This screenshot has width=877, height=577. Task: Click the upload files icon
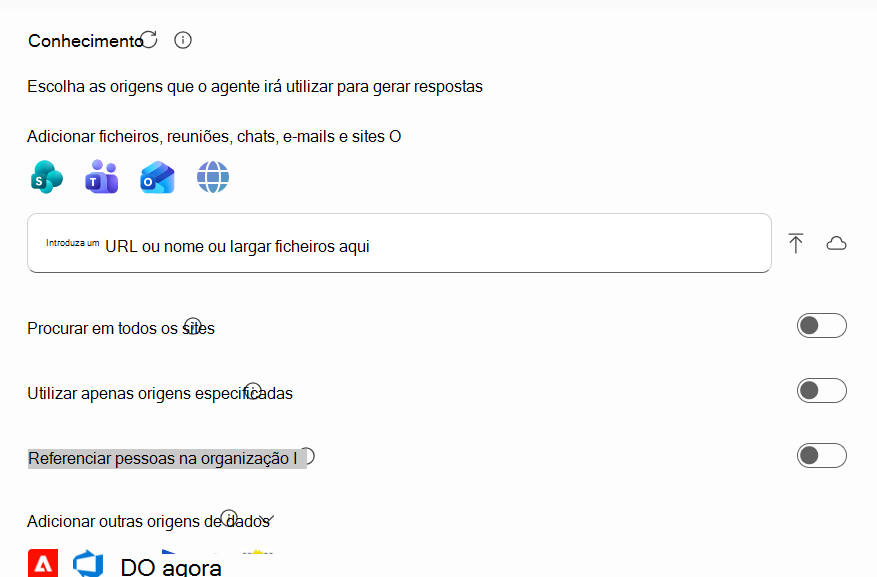point(796,242)
